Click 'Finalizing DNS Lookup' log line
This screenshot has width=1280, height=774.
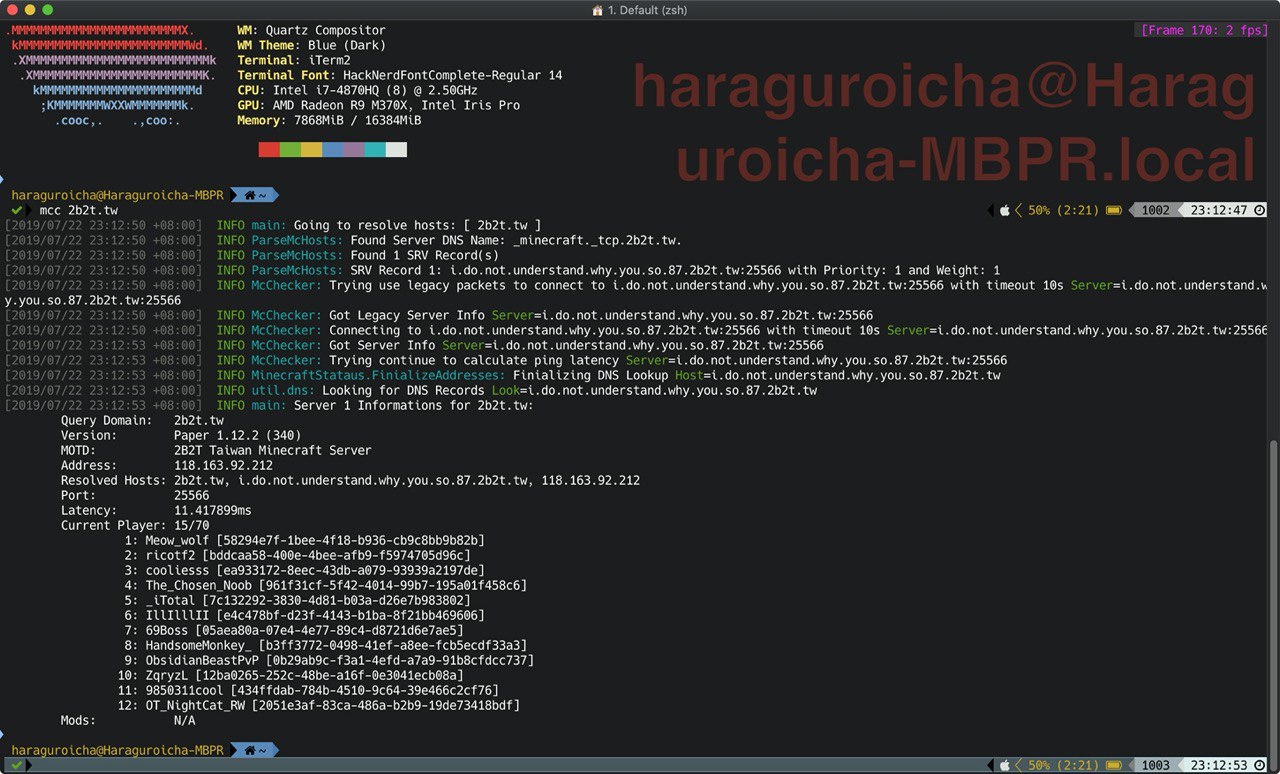coord(502,375)
